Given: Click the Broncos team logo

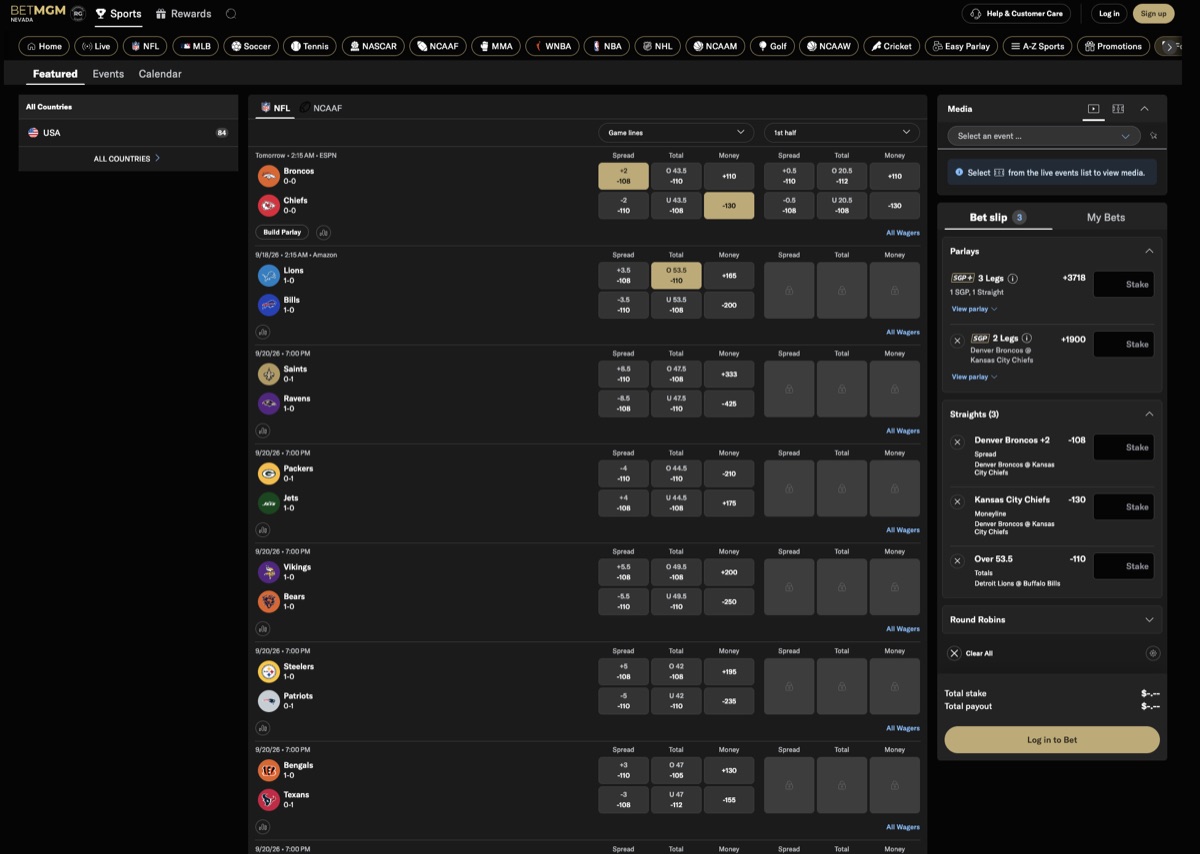Looking at the screenshot, I should [x=268, y=176].
